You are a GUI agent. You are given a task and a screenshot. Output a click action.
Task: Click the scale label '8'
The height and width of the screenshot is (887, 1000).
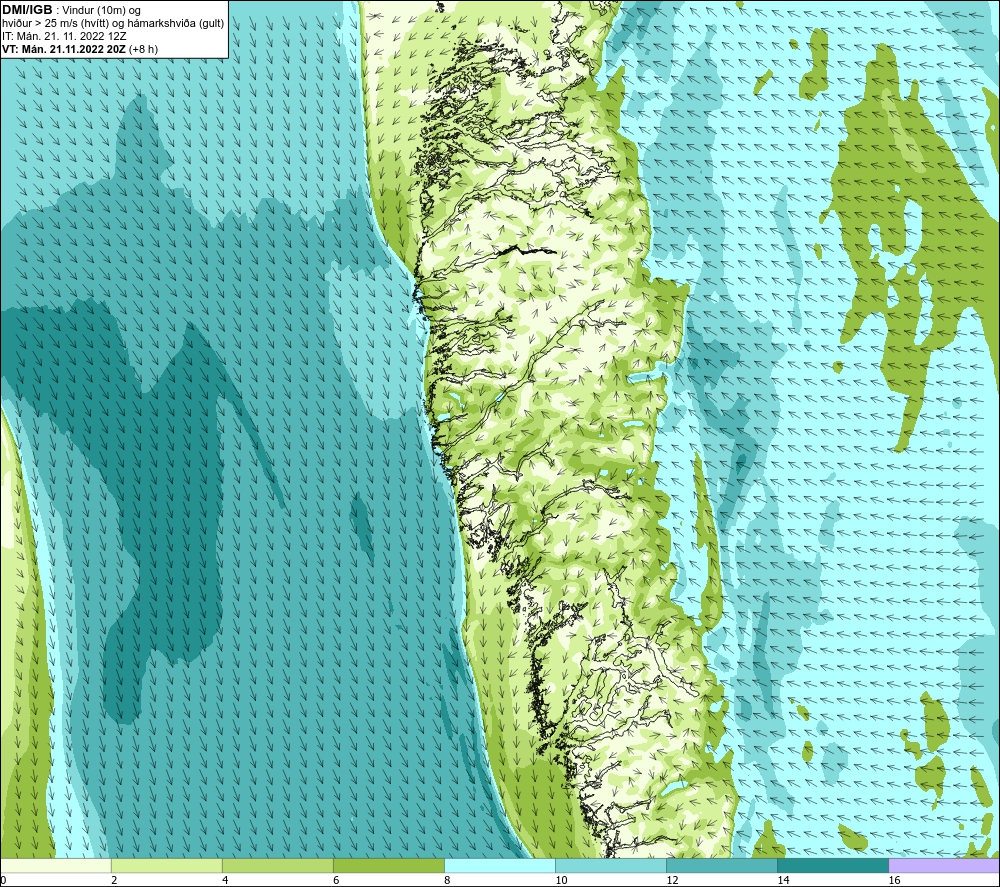[446, 880]
